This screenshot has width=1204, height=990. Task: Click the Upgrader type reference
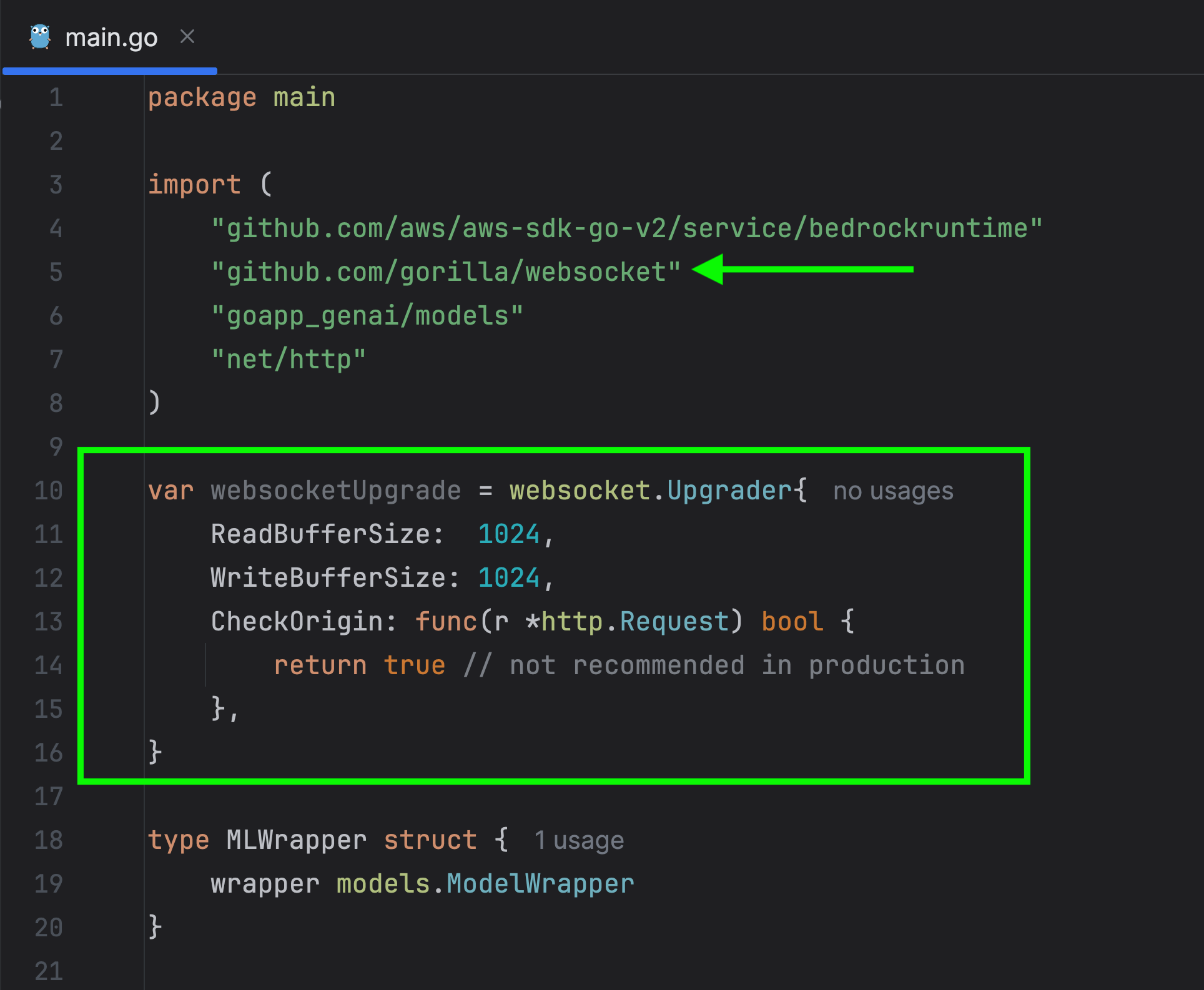(x=729, y=491)
